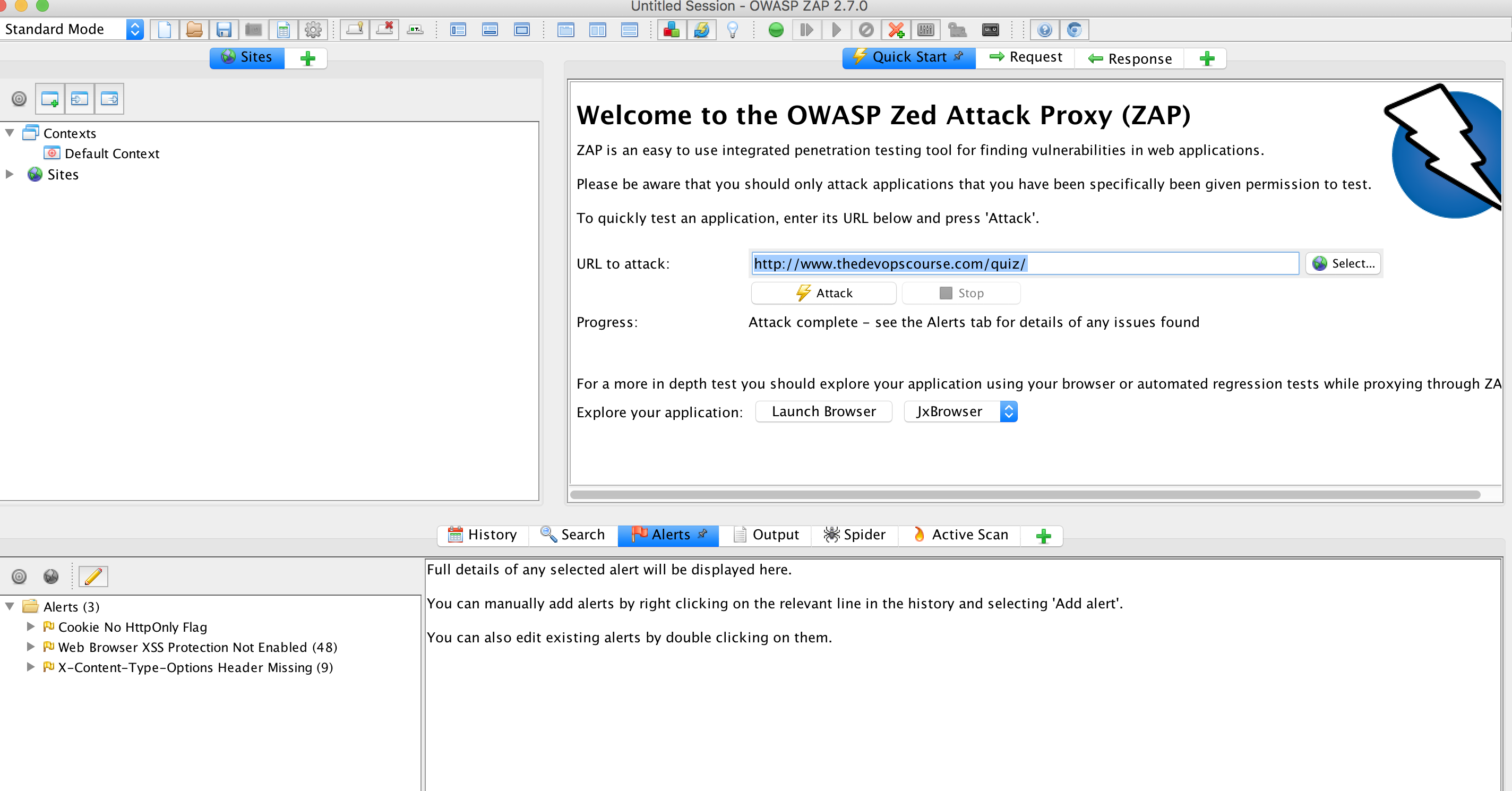Set Request and Response side by side
Viewport: 1512px width, 791px height.
[x=597, y=29]
